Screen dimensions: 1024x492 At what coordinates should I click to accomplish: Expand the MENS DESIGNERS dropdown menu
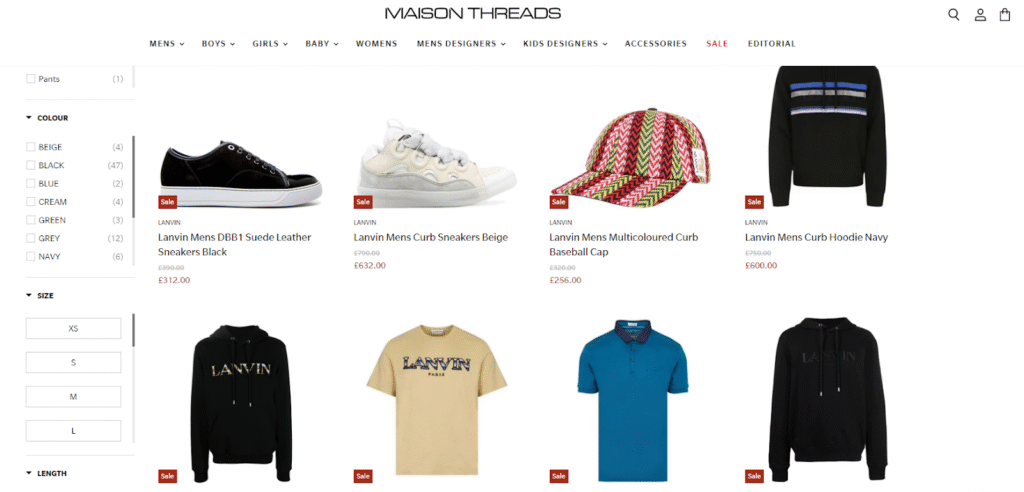[x=461, y=44]
